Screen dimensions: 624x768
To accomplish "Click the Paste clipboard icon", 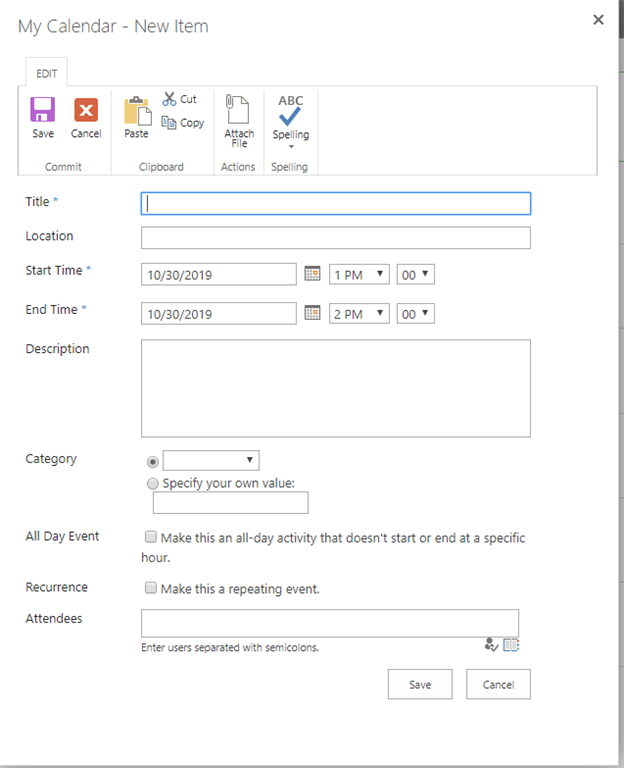I will coord(136,110).
